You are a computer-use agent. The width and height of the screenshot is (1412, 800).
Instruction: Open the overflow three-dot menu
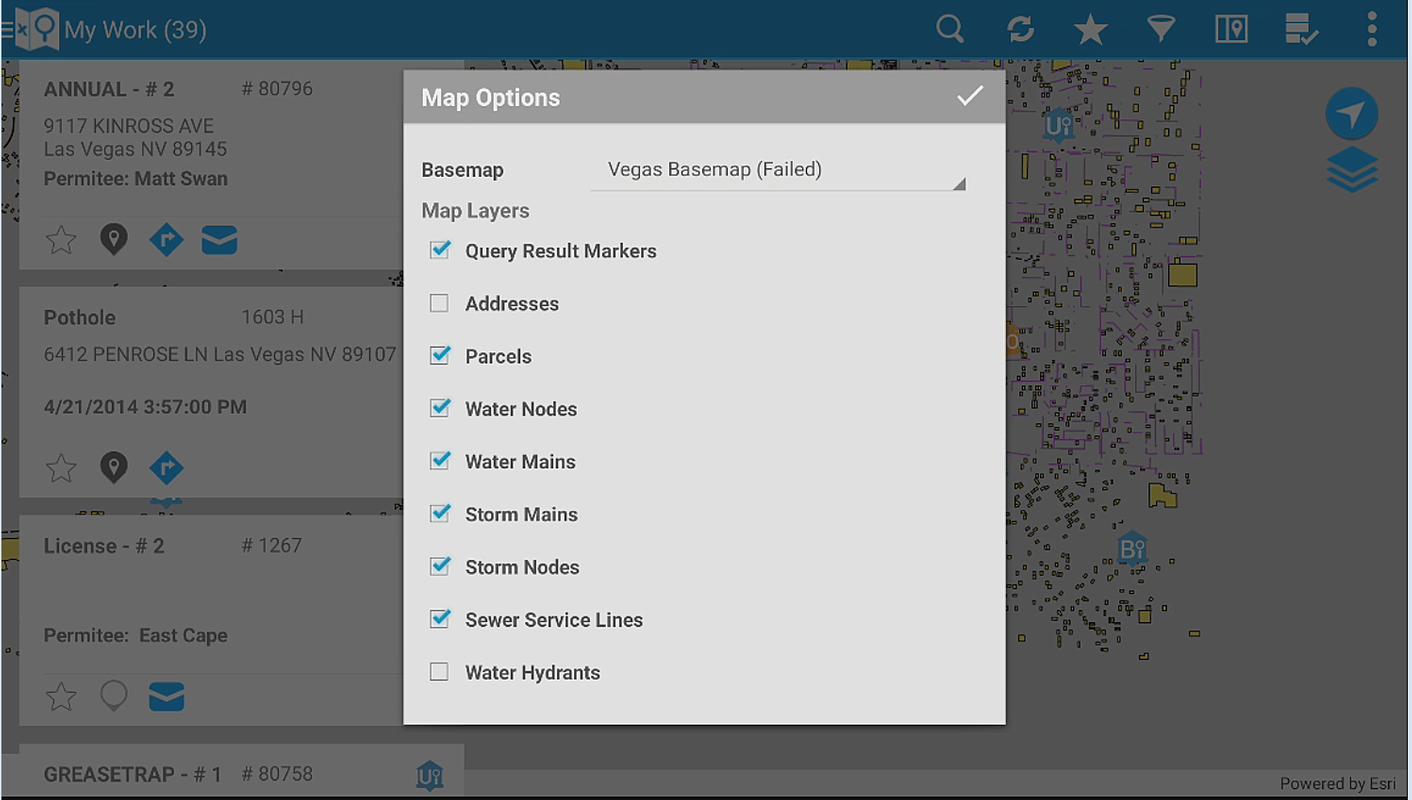[1372, 29]
